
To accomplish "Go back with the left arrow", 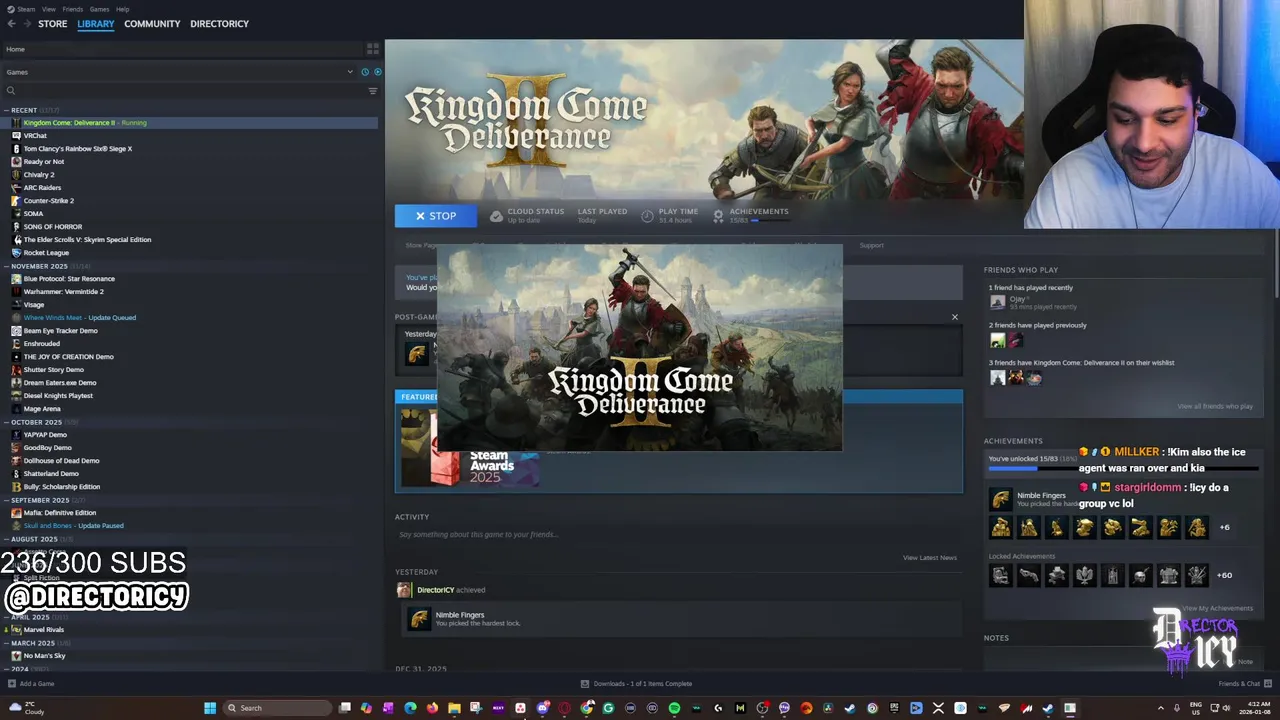I will point(12,24).
